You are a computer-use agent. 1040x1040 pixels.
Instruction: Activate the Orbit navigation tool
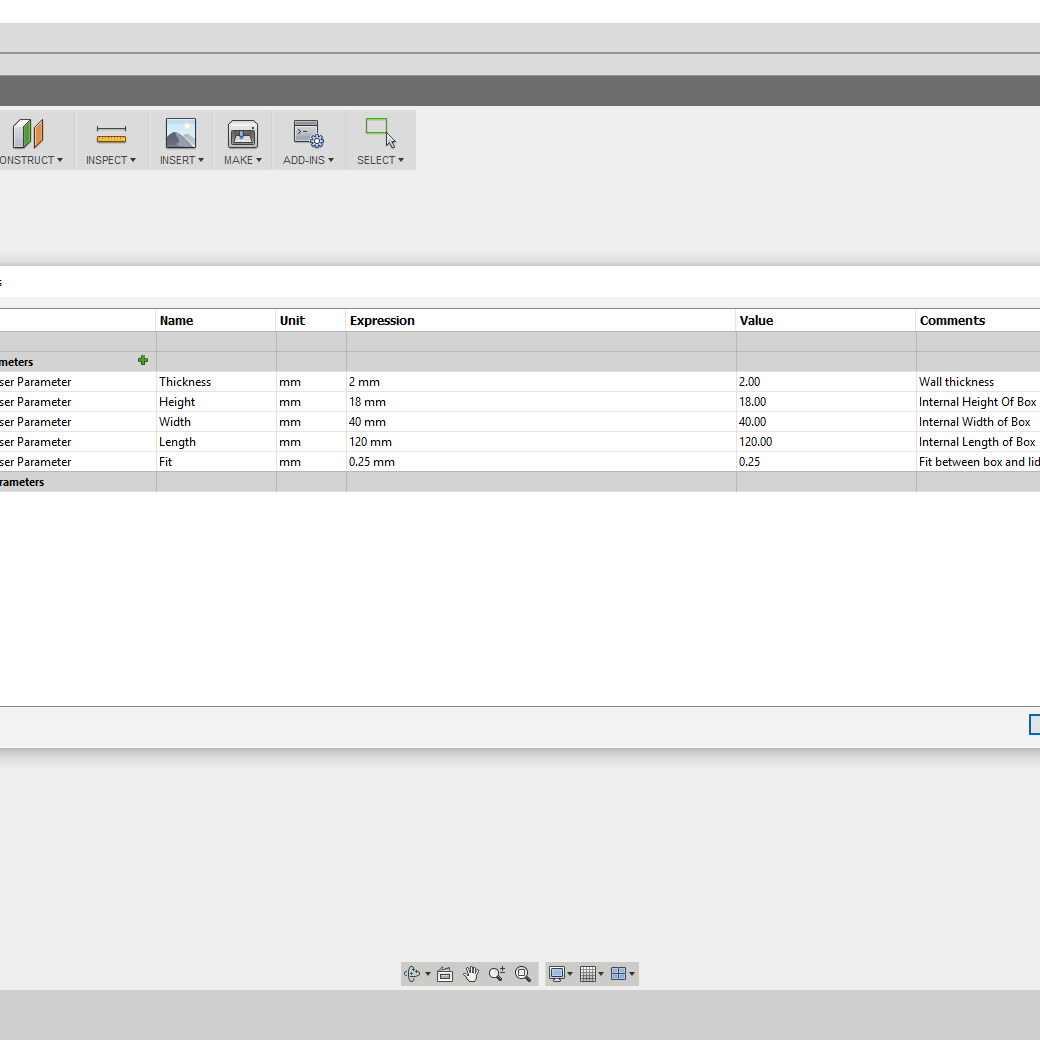pos(412,974)
